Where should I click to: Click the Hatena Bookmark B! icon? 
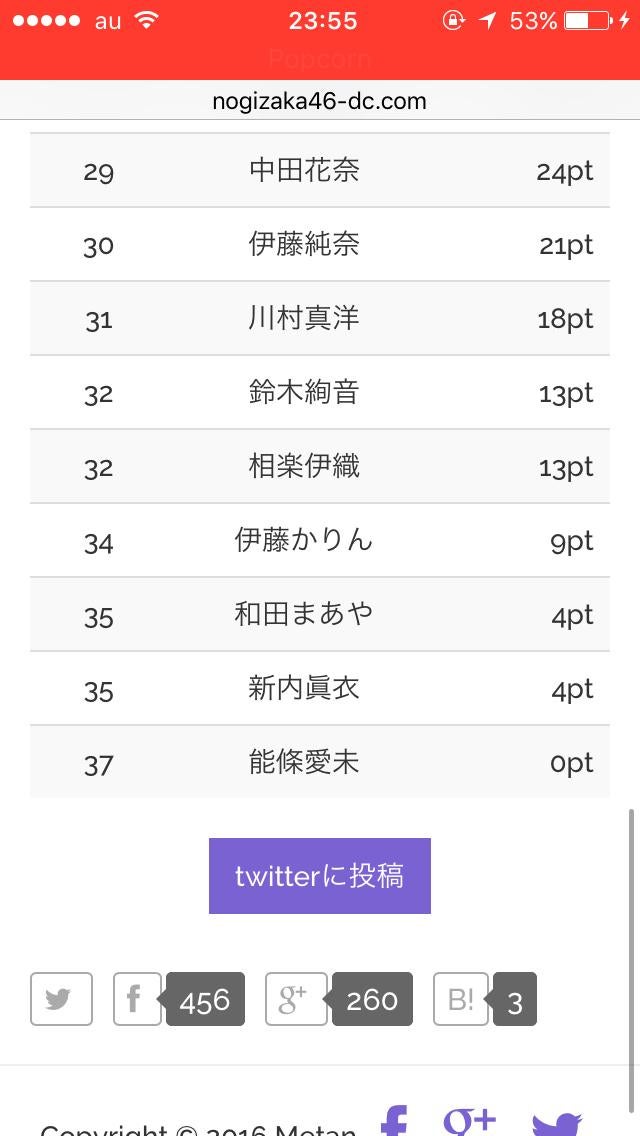click(x=460, y=999)
